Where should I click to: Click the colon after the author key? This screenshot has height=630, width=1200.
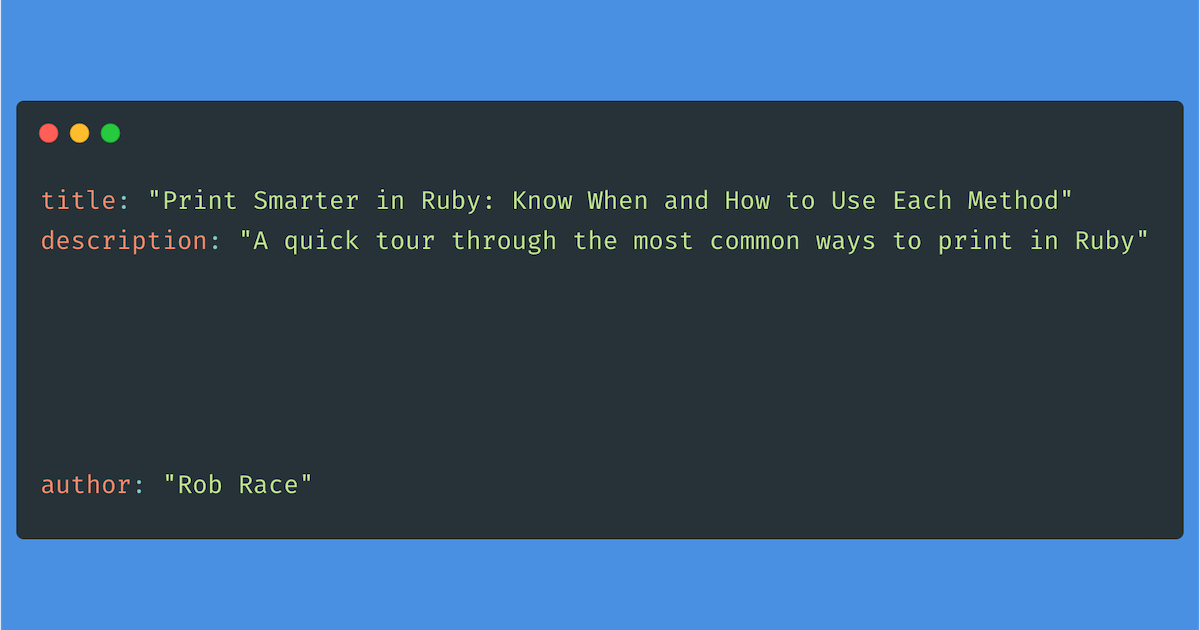click(140, 486)
